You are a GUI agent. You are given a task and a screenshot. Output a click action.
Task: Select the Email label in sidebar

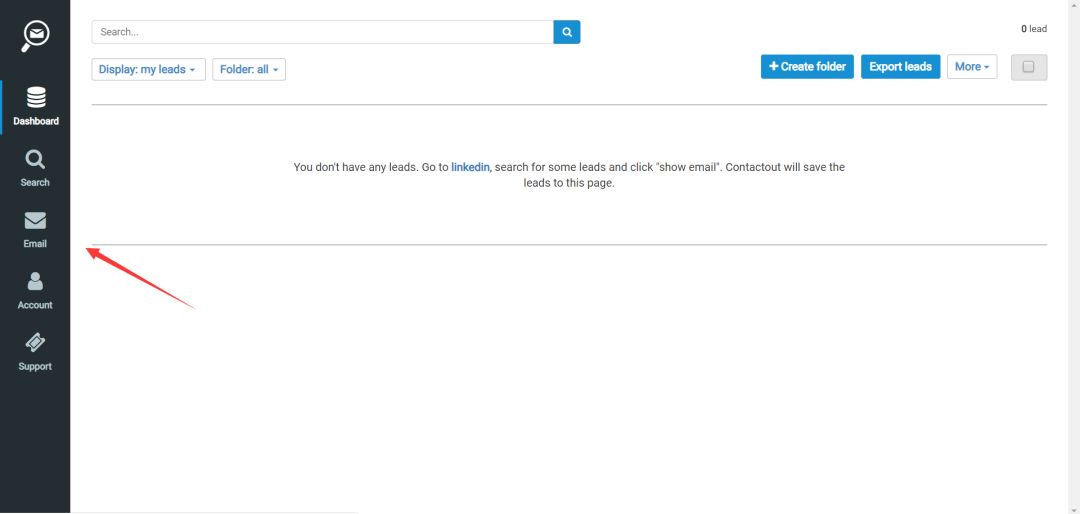tap(35, 244)
